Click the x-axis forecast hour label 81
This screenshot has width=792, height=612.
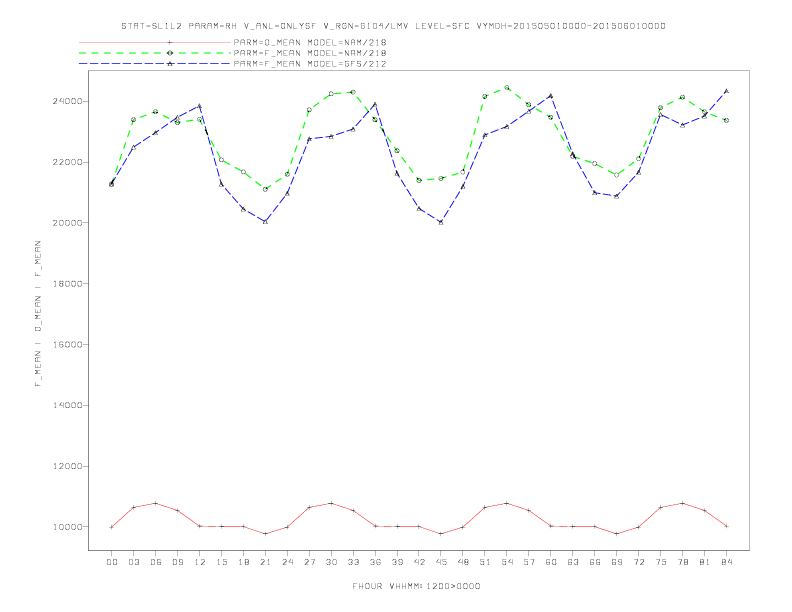point(704,562)
